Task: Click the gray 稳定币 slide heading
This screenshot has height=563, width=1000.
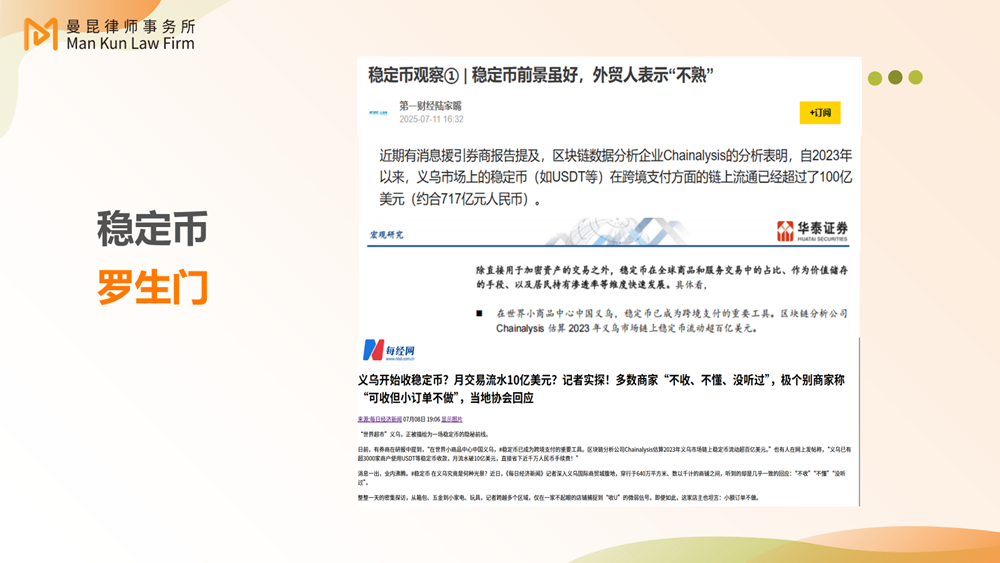Action: 152,228
